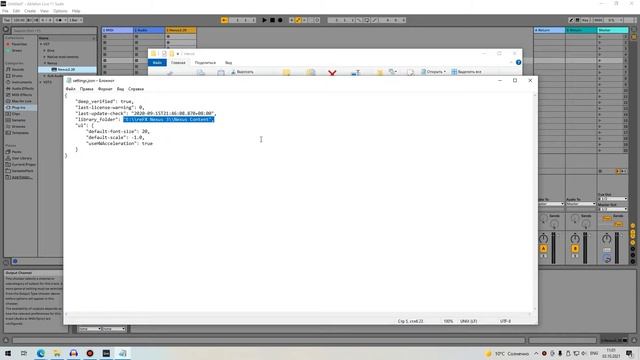This screenshot has height=360, width=640.
Task: Click the Tap tempo button
Action: click(x=7, y=20)
